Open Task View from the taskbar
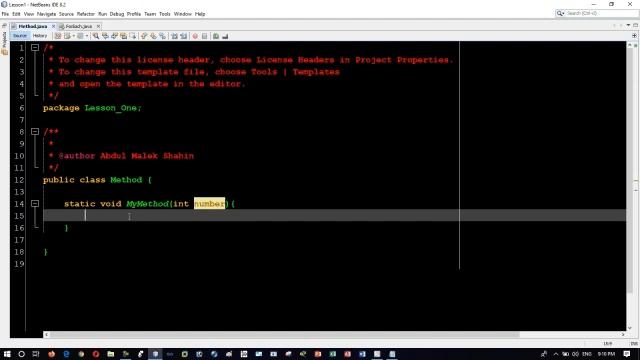This screenshot has height=360, width=640. coord(36,354)
